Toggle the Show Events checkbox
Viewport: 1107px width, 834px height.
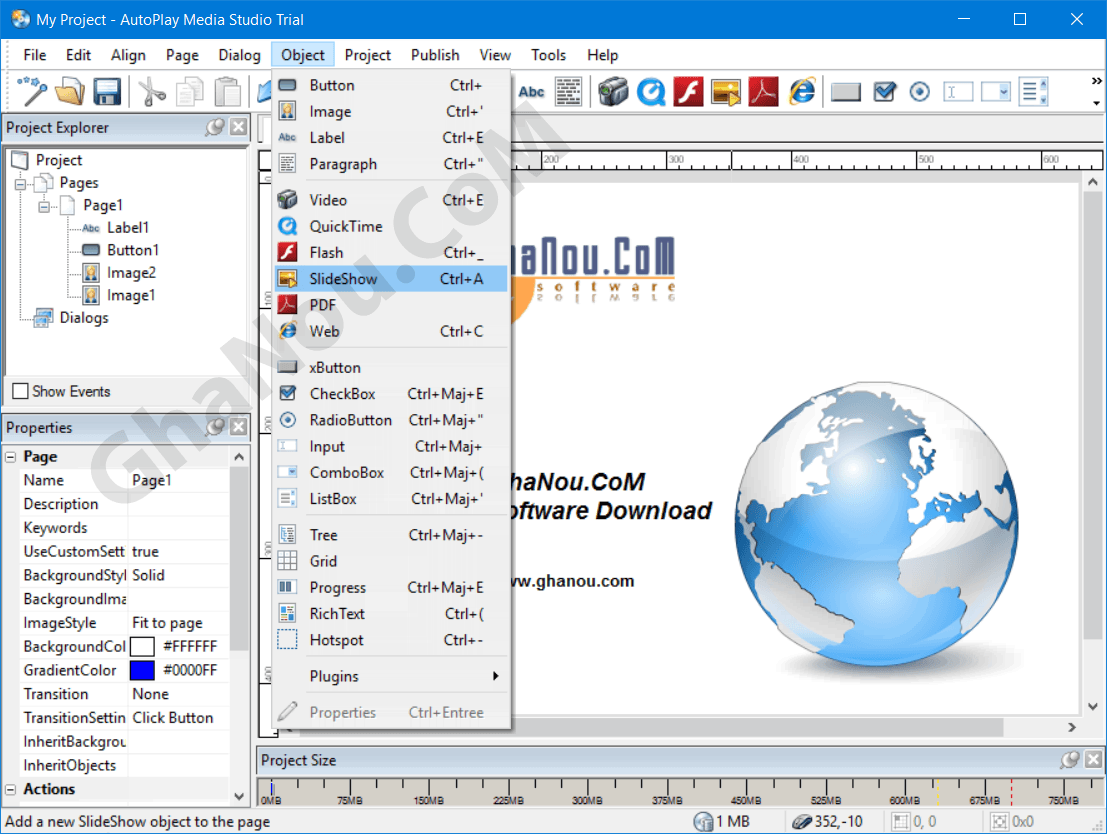click(20, 391)
